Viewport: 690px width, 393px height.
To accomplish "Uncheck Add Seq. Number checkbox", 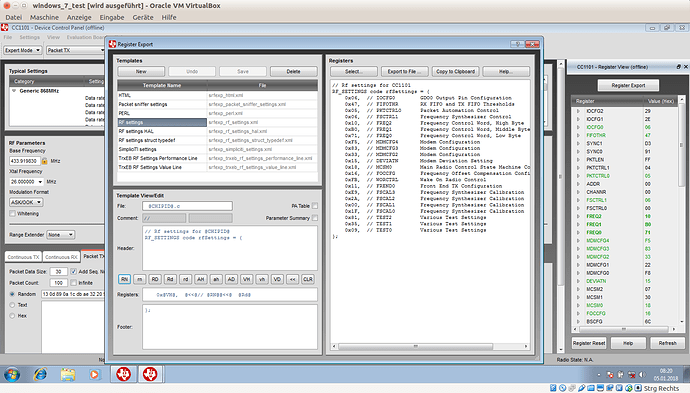I will coord(73,272).
